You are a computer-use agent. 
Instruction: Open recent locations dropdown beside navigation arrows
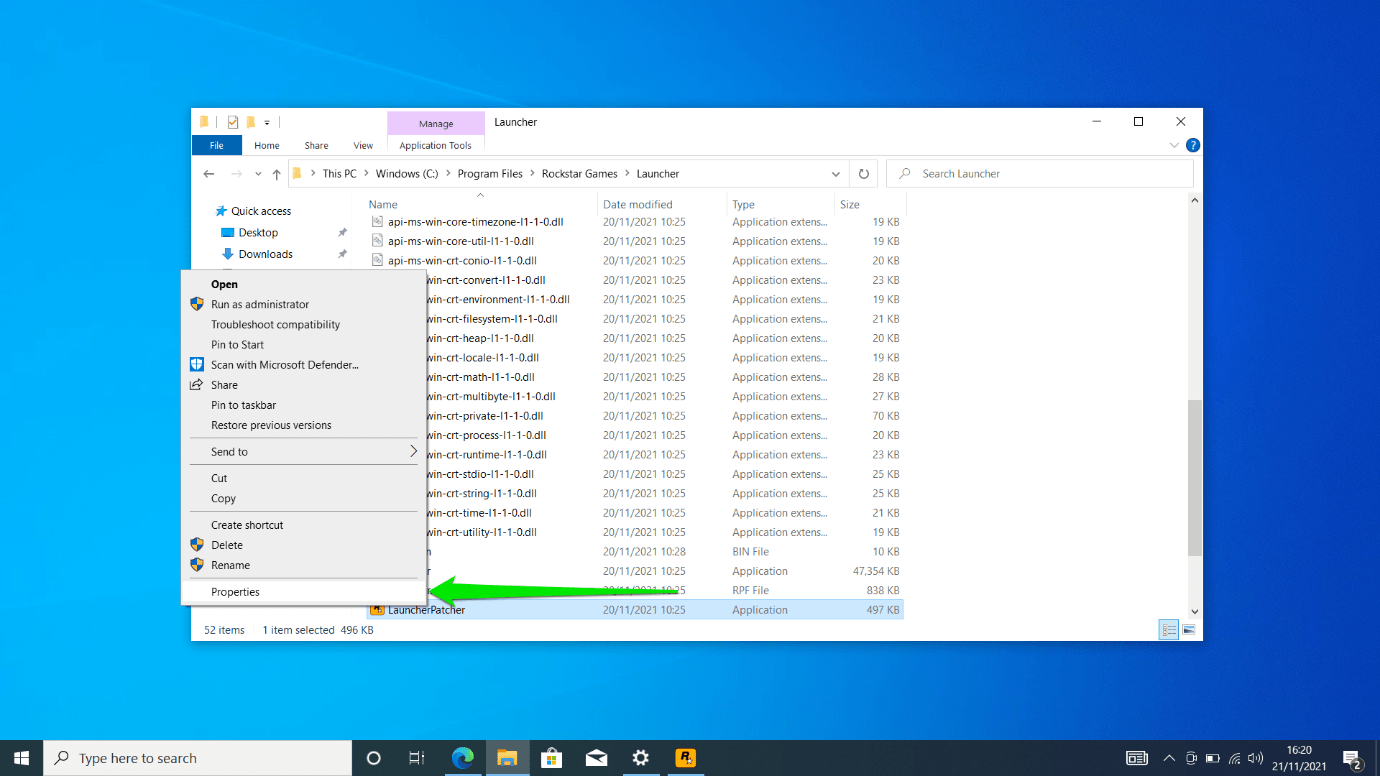click(x=259, y=173)
